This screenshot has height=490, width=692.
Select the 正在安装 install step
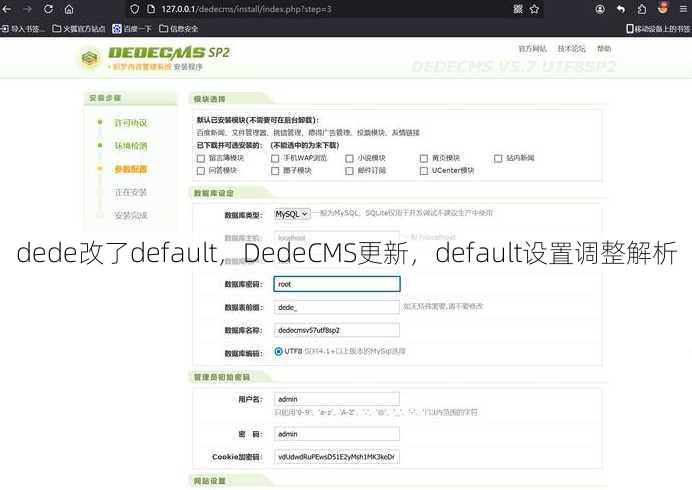point(131,192)
